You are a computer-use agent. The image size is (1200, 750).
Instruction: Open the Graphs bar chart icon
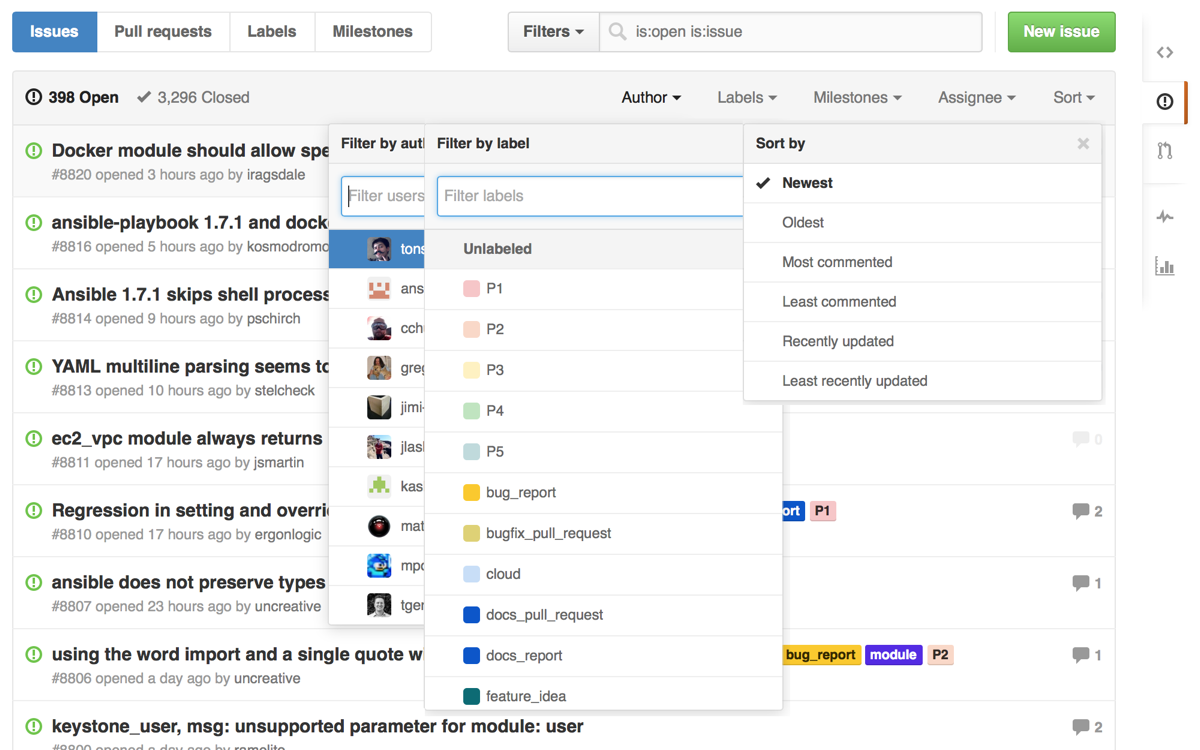(1165, 266)
